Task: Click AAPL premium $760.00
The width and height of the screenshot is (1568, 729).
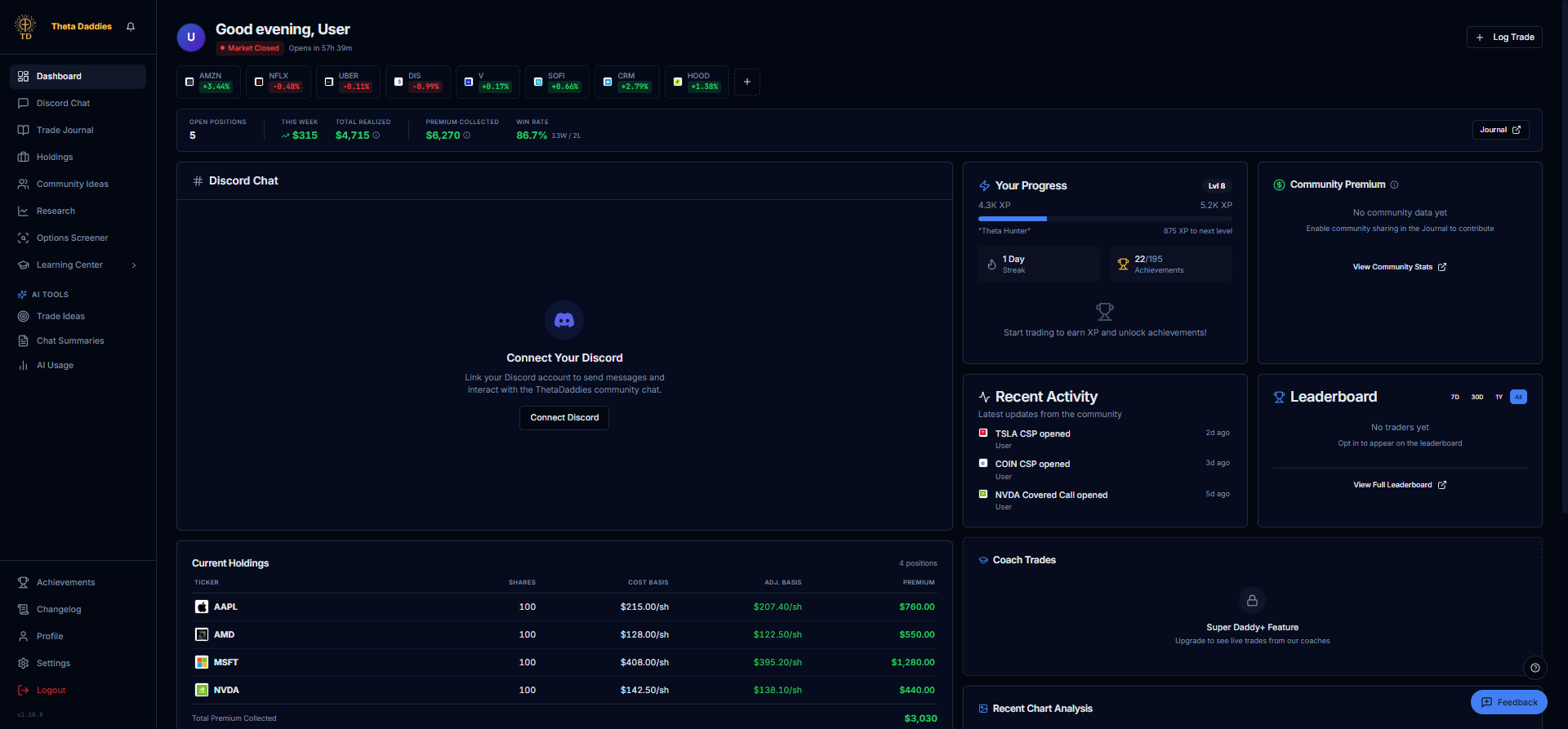Action: (x=917, y=607)
